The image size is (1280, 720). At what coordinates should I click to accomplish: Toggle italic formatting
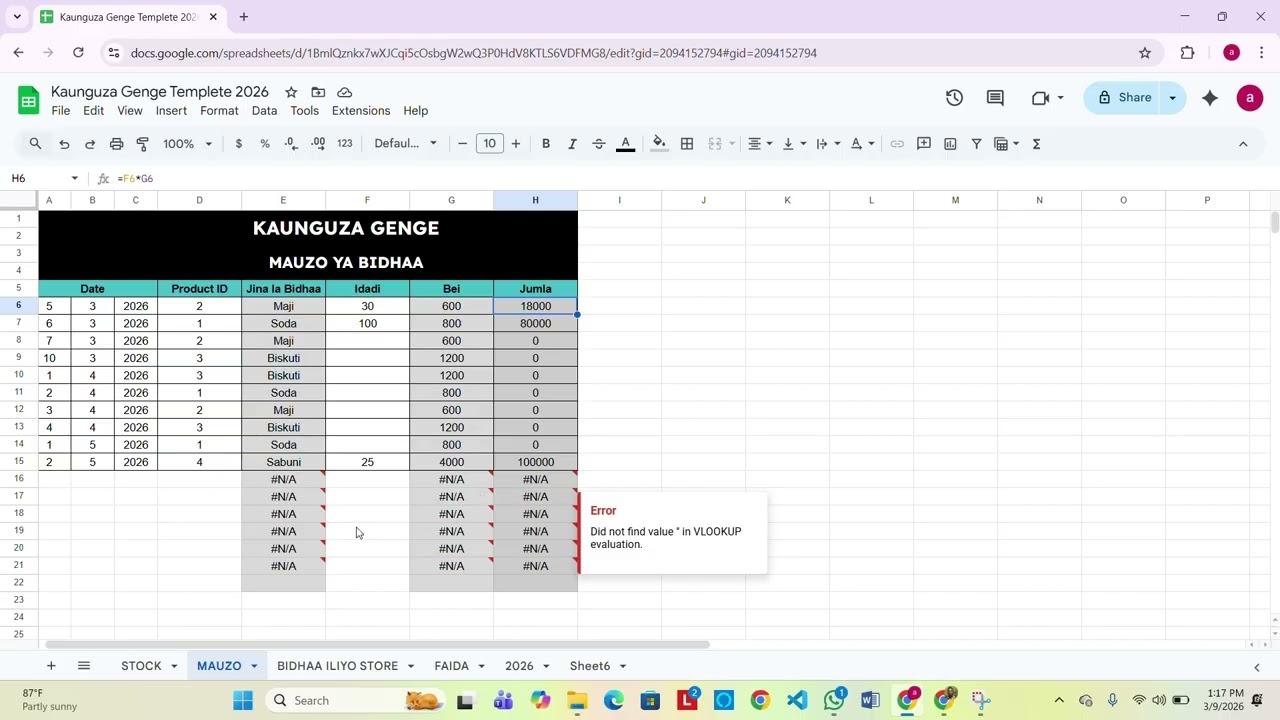pos(572,144)
